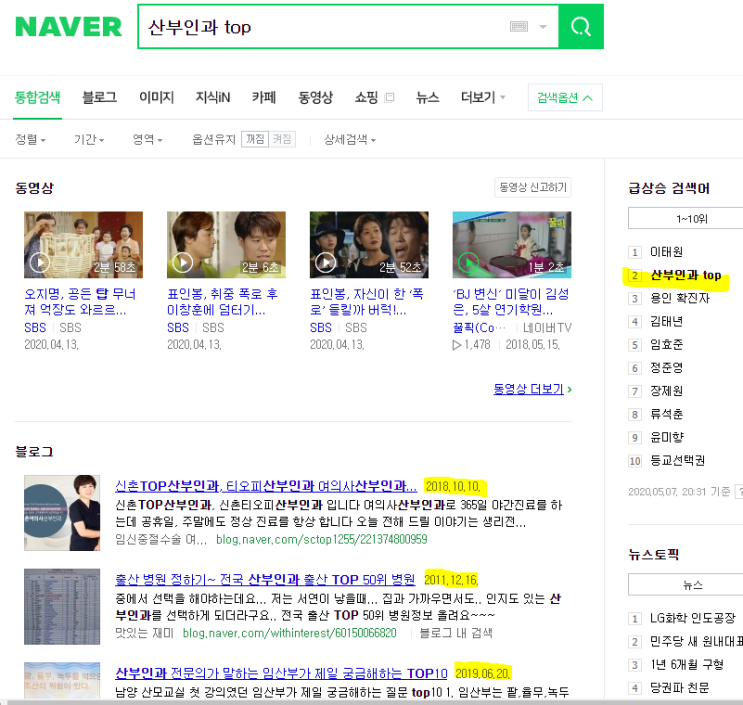Click the 1~10위 ranking tab
Viewport: 743px width, 705px height.
pos(691,219)
